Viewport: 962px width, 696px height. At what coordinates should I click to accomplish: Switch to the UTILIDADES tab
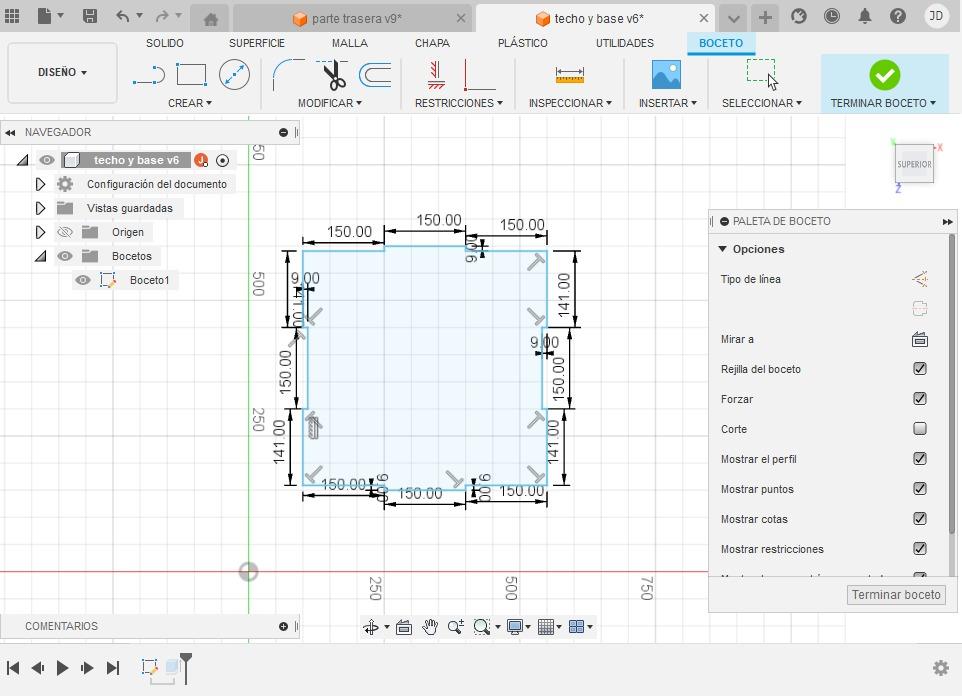625,43
